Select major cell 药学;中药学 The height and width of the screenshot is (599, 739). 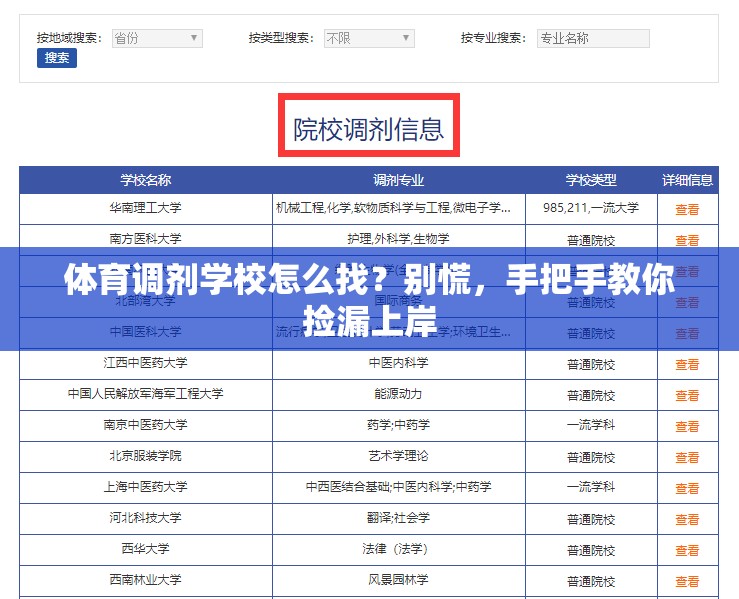click(x=399, y=425)
